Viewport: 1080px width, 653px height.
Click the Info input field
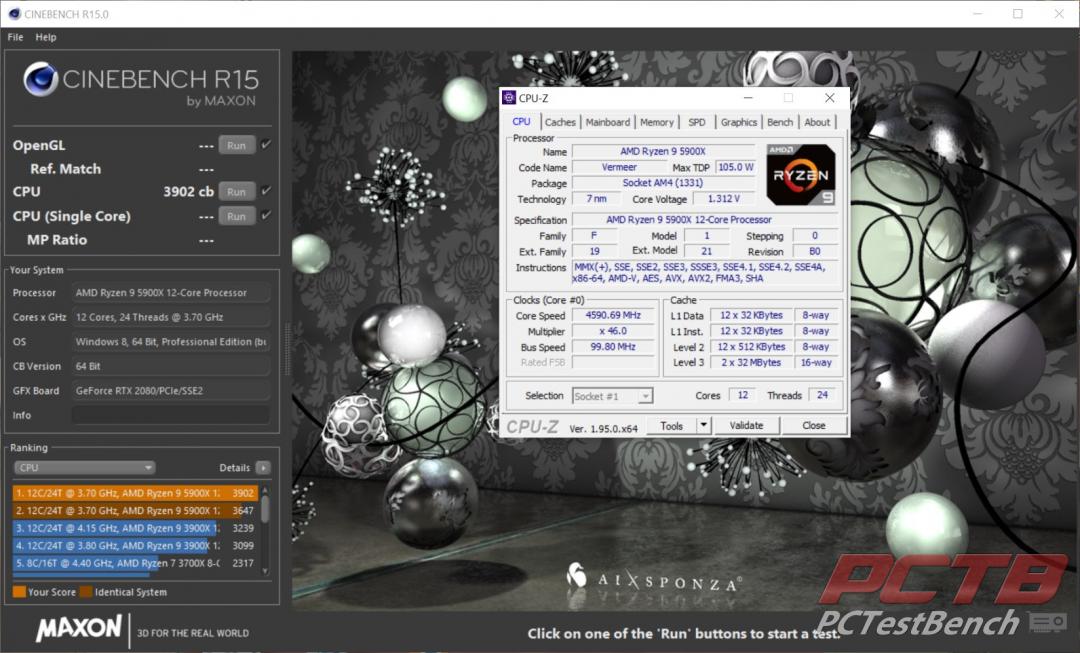pos(171,415)
